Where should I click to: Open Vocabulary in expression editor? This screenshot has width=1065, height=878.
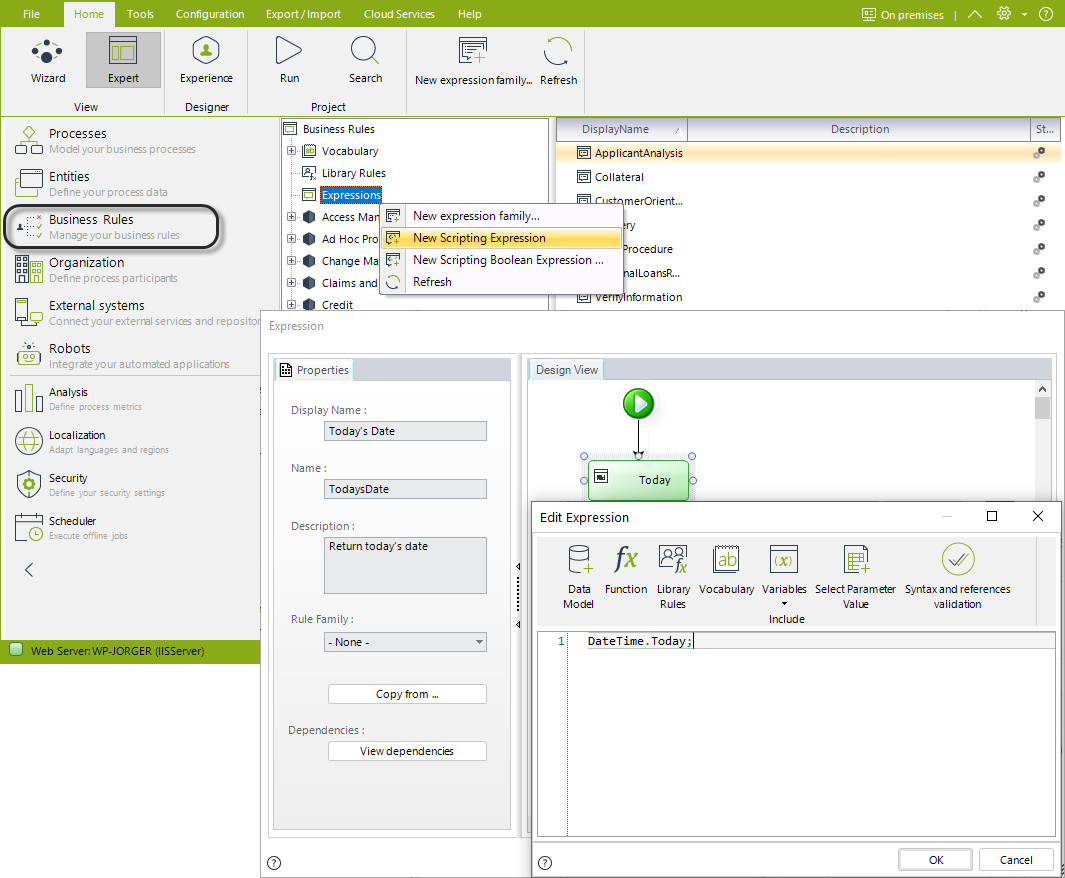coord(726,570)
